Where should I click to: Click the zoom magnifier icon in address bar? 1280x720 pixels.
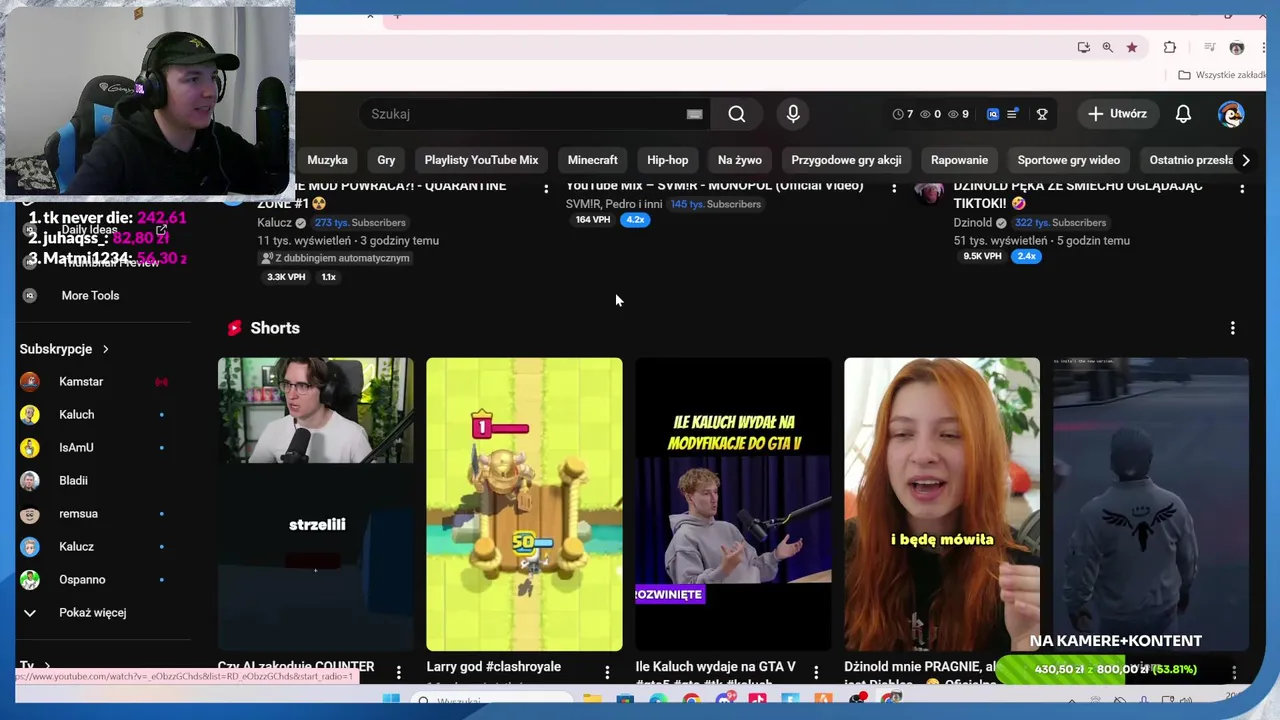[1107, 47]
